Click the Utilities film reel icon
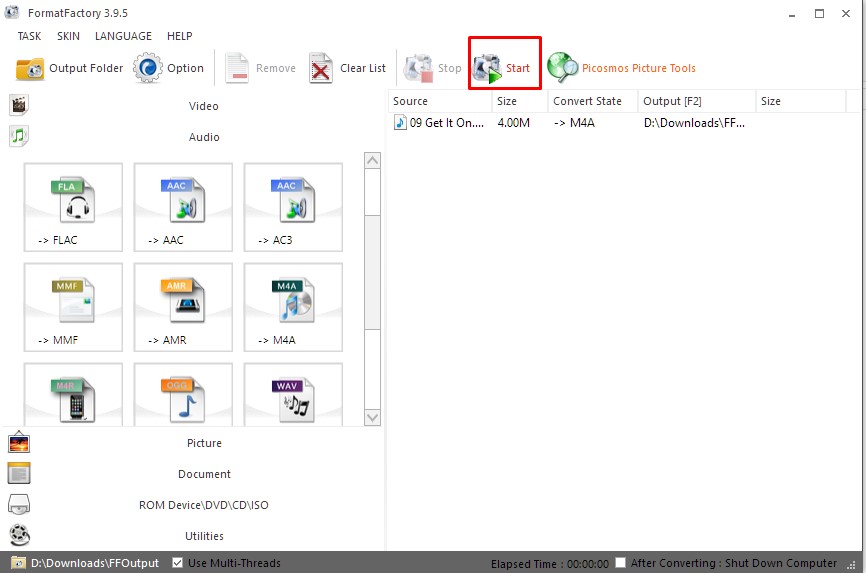This screenshot has width=866, height=573. coord(20,535)
